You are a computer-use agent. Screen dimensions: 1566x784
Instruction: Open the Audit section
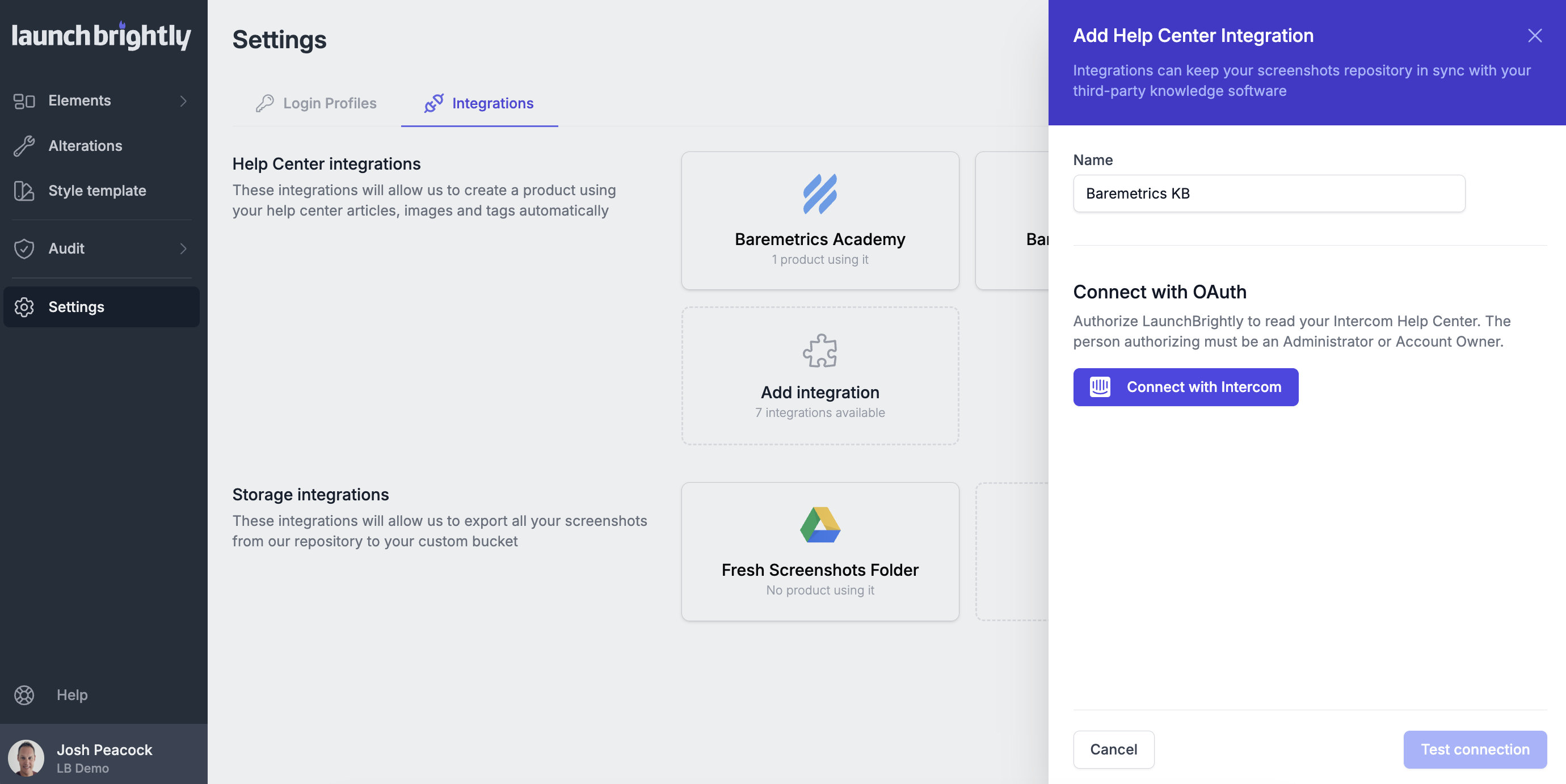click(x=102, y=248)
